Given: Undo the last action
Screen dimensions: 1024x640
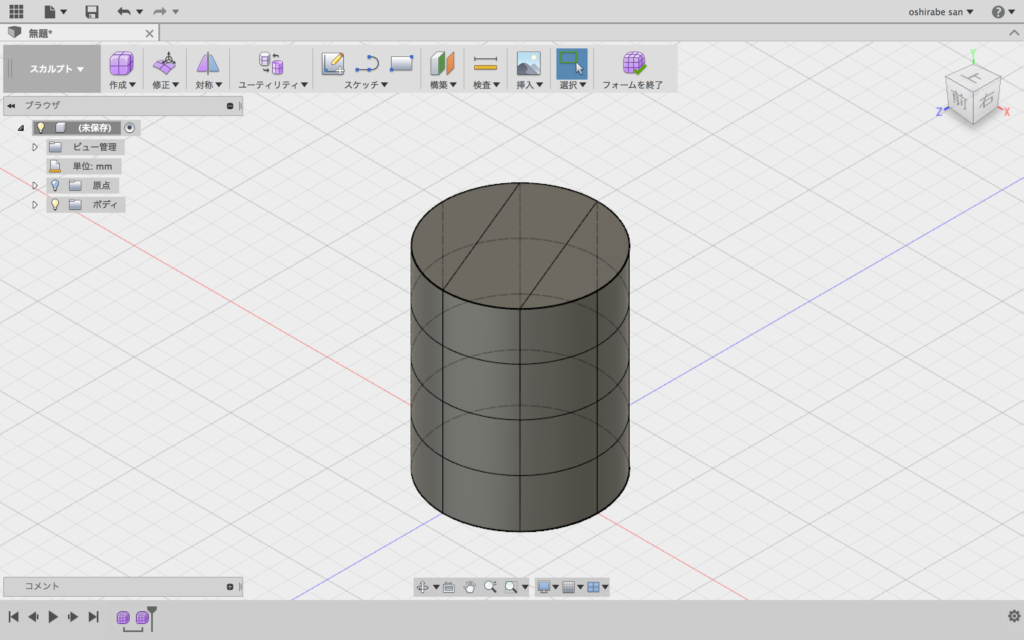Looking at the screenshot, I should point(123,11).
